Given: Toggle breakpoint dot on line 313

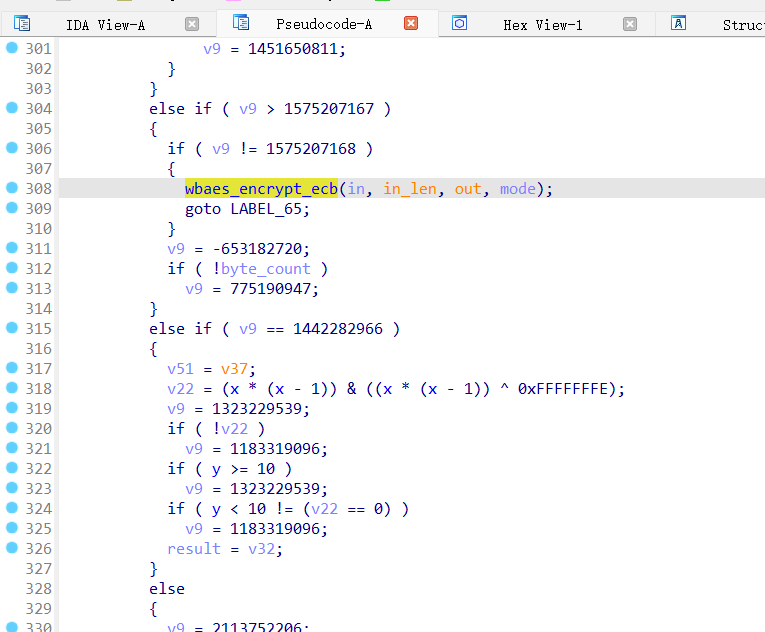Looking at the screenshot, I should coord(12,288).
